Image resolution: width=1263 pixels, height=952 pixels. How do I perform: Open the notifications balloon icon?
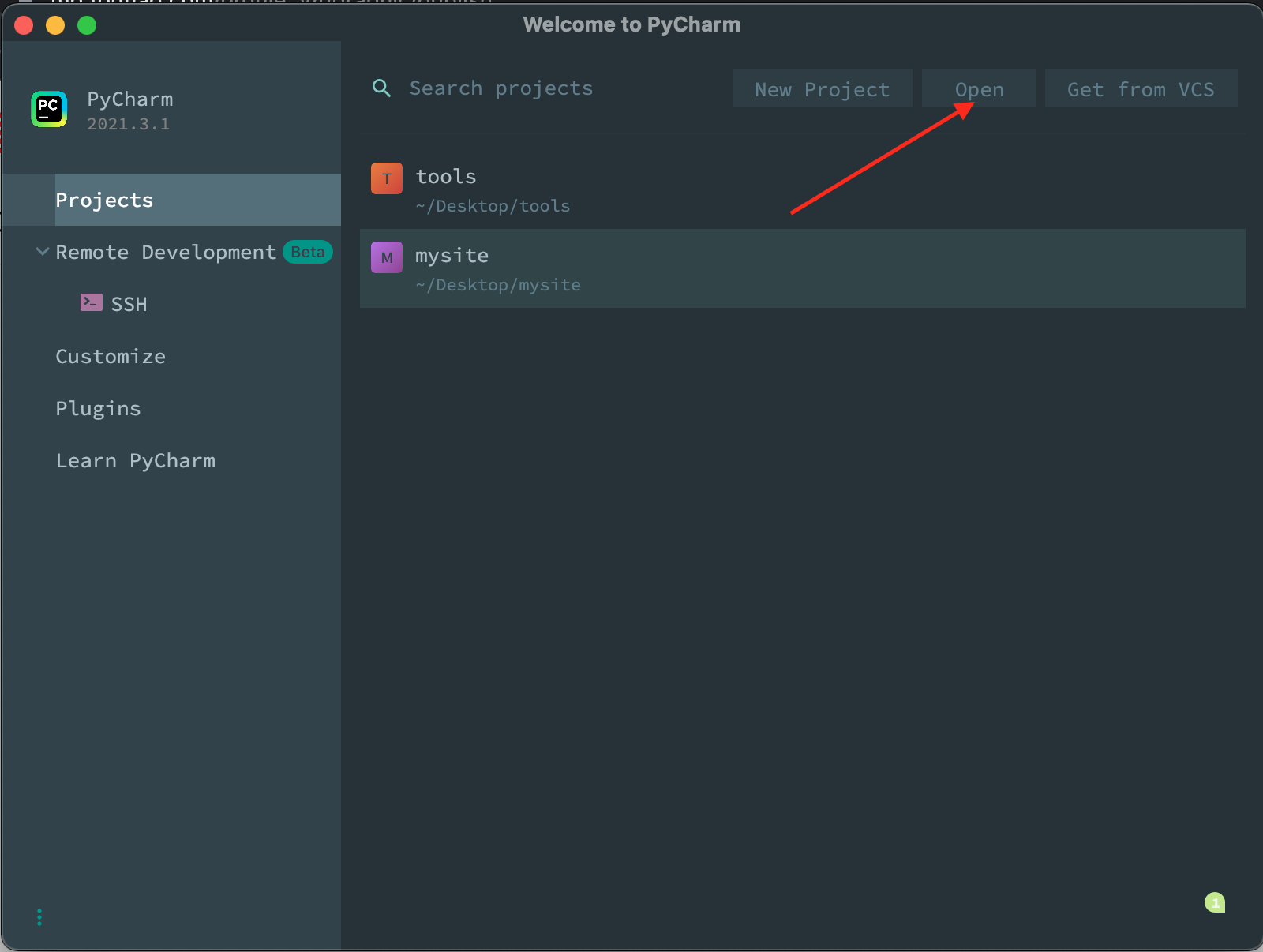(1215, 902)
